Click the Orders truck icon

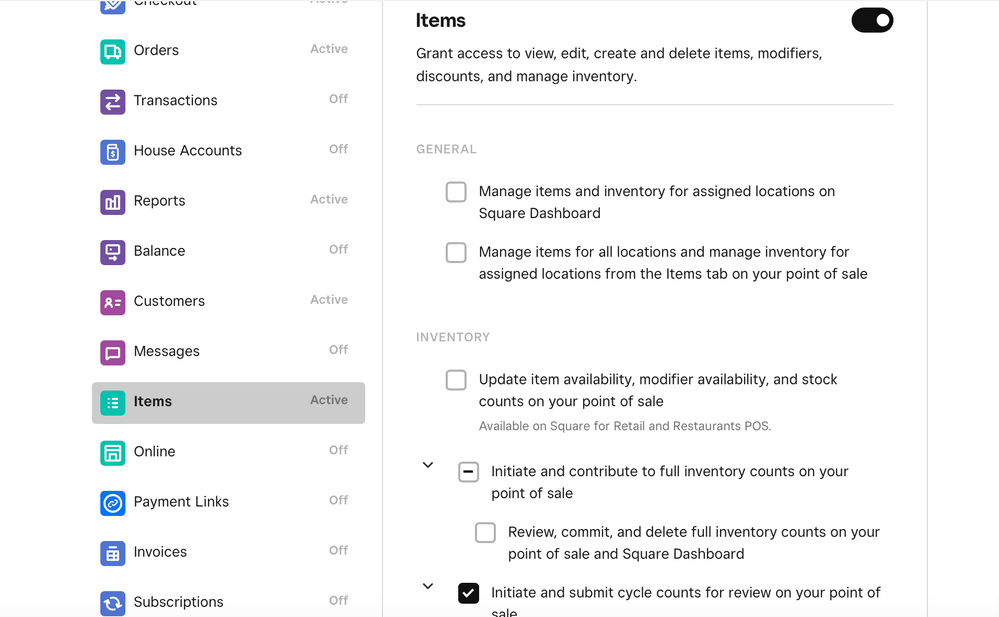coord(112,51)
